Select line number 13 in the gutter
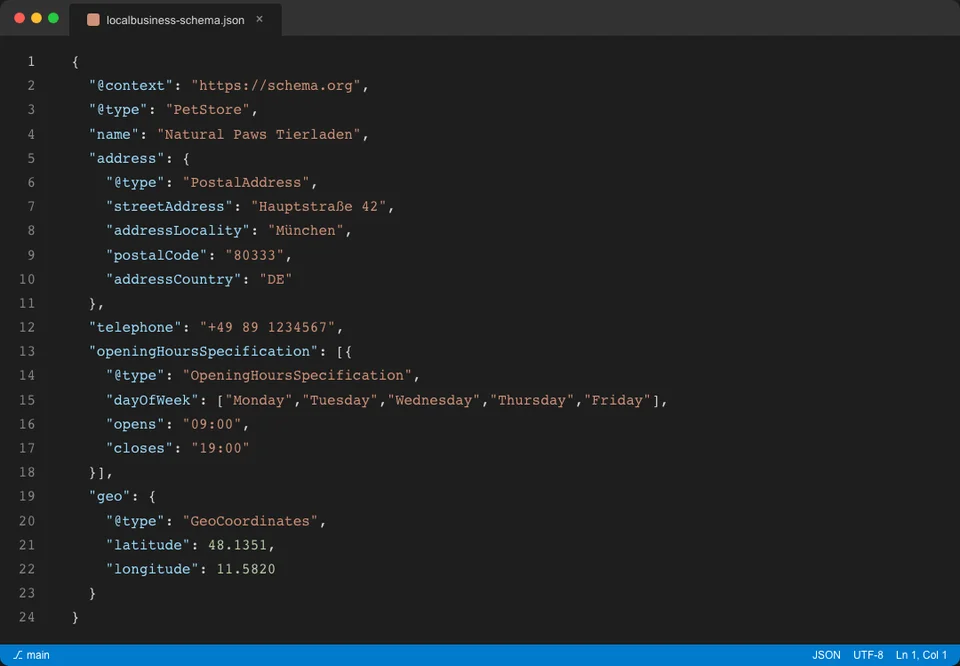 (27, 351)
